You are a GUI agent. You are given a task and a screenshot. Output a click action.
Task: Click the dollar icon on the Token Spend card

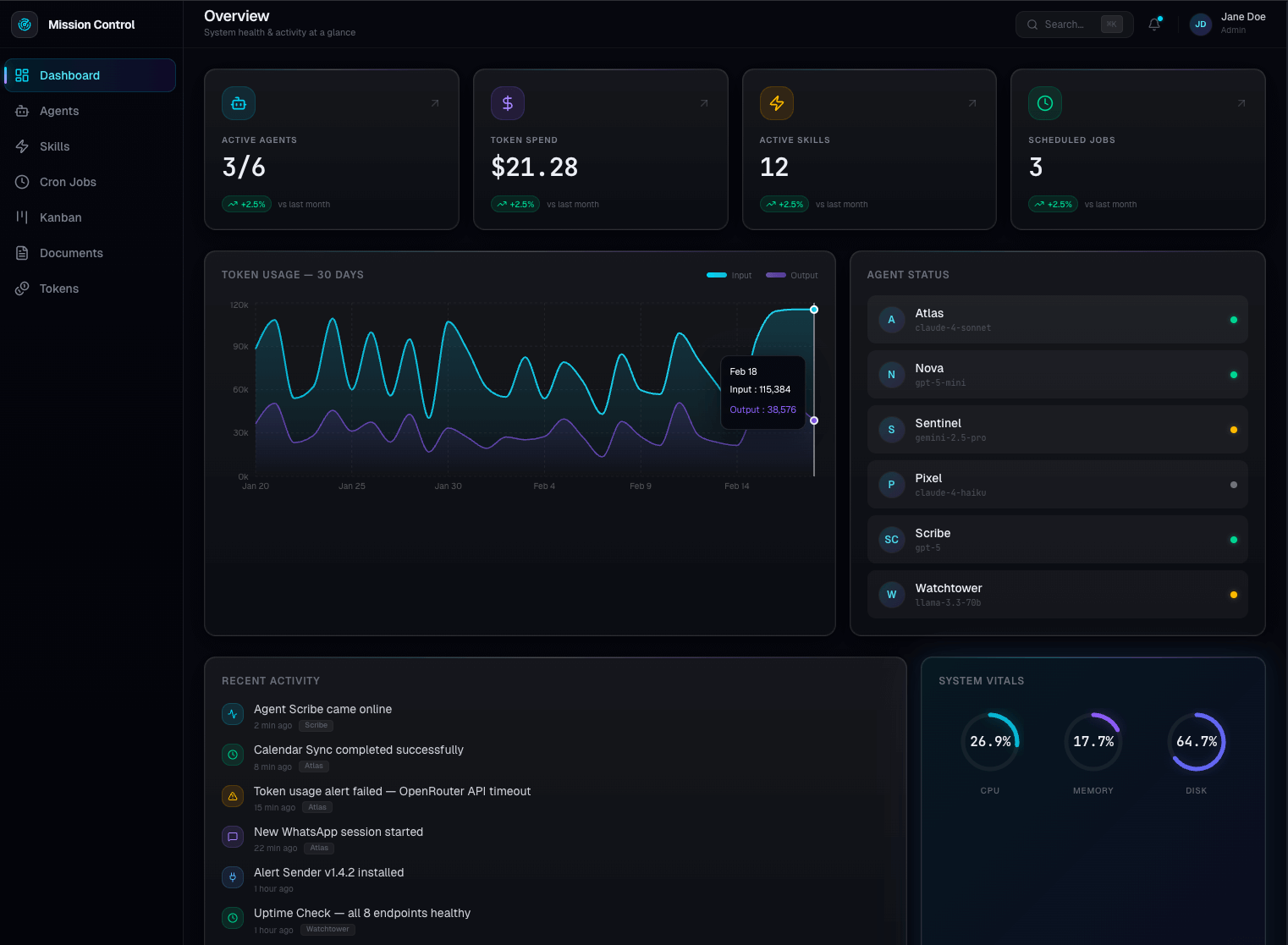coord(507,102)
